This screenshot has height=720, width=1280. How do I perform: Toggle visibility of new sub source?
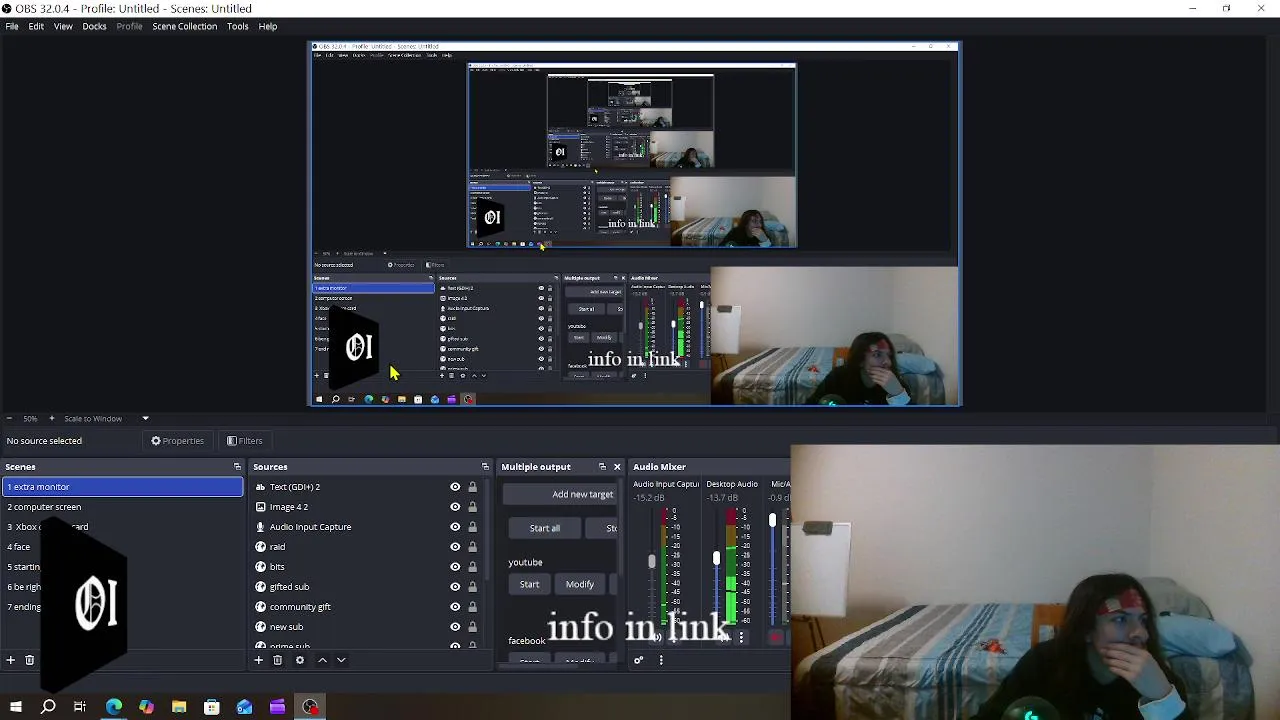click(x=455, y=627)
